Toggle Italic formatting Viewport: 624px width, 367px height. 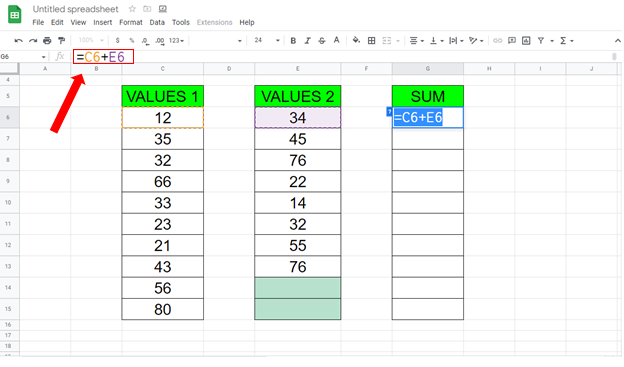pyautogui.click(x=307, y=41)
